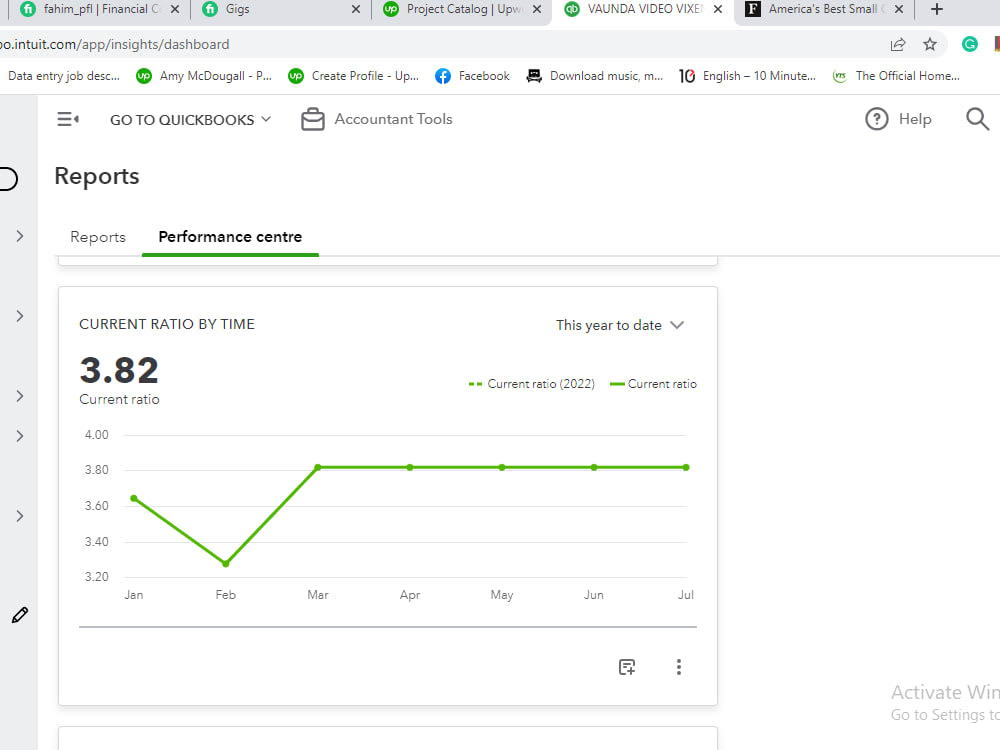
Task: Switch to the Project Catalog Upwork tab
Action: pos(462,10)
